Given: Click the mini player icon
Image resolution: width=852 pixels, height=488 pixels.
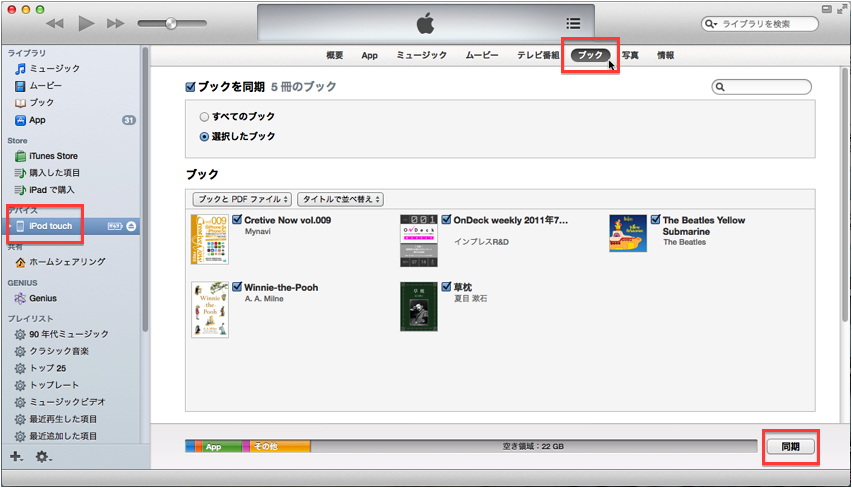Looking at the screenshot, I should tap(826, 9).
